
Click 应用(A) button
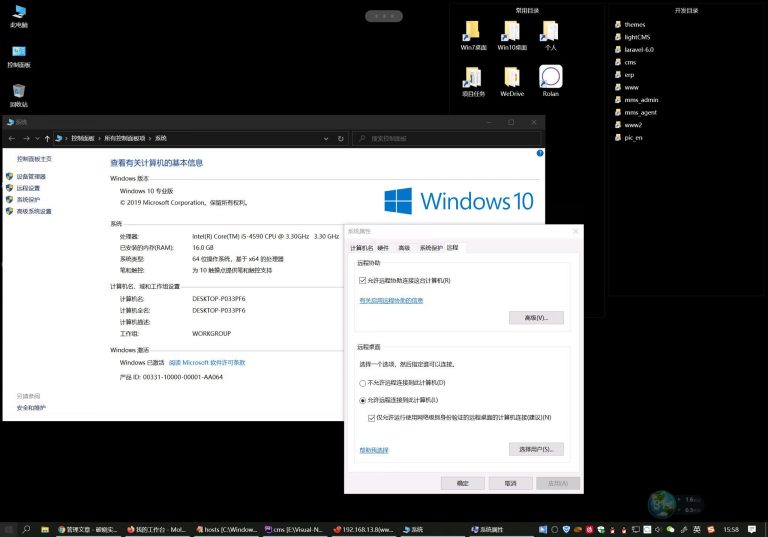coord(558,484)
